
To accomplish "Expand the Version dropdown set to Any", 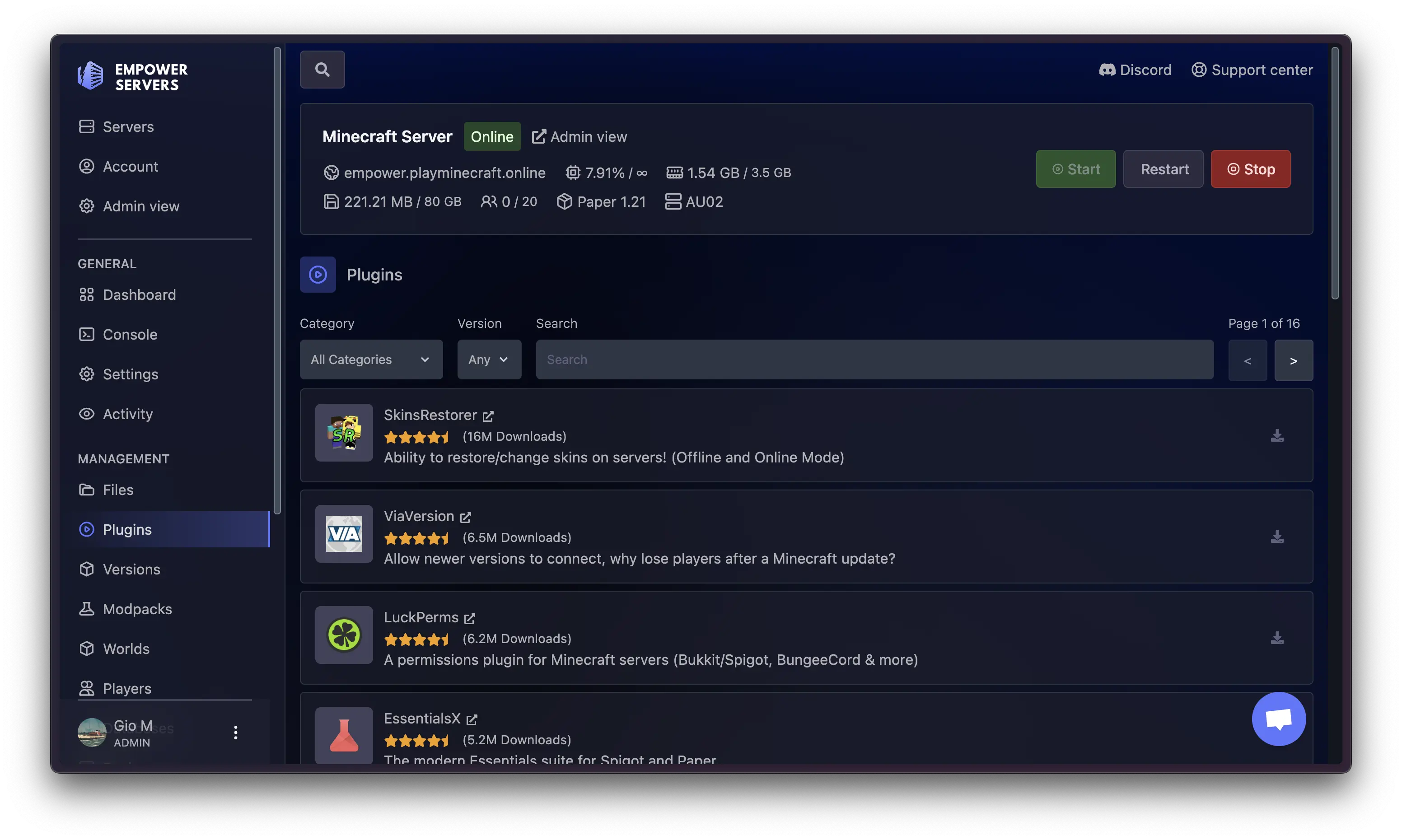I will pyautogui.click(x=488, y=359).
